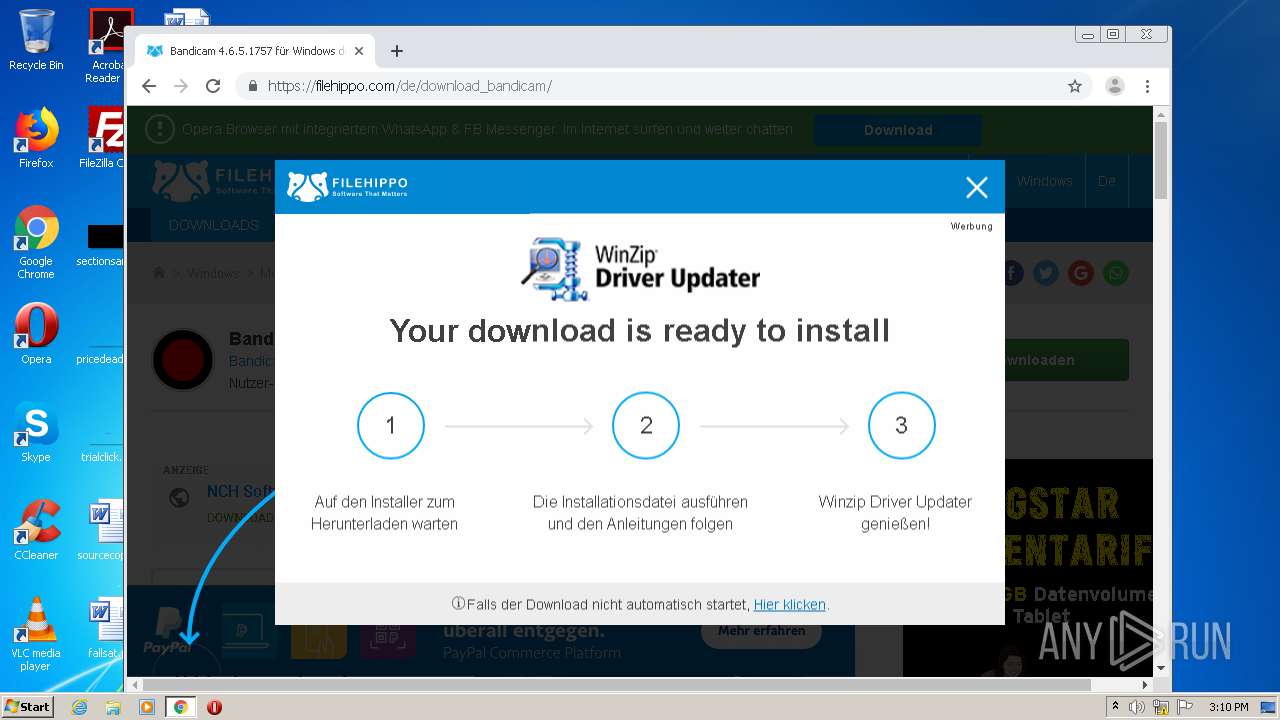
Task: Open a new tab with the plus button
Action: point(397,51)
